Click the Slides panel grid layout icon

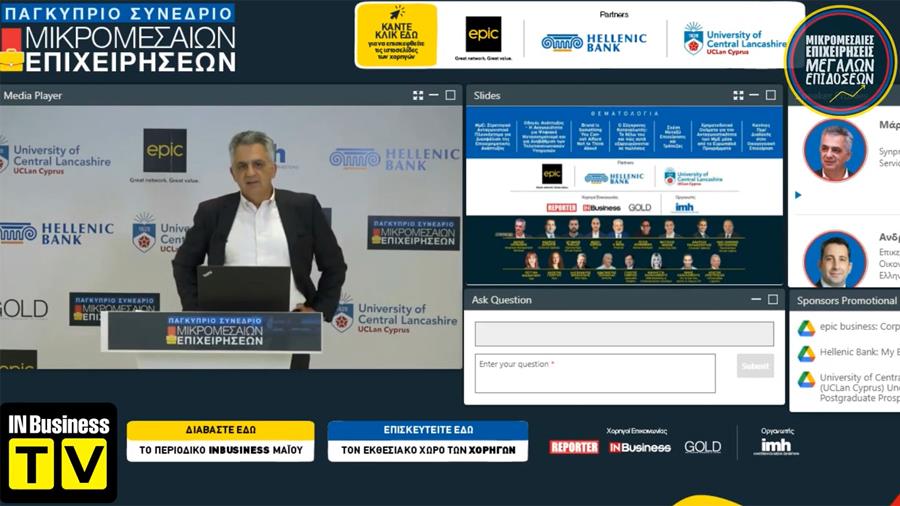tap(738, 96)
